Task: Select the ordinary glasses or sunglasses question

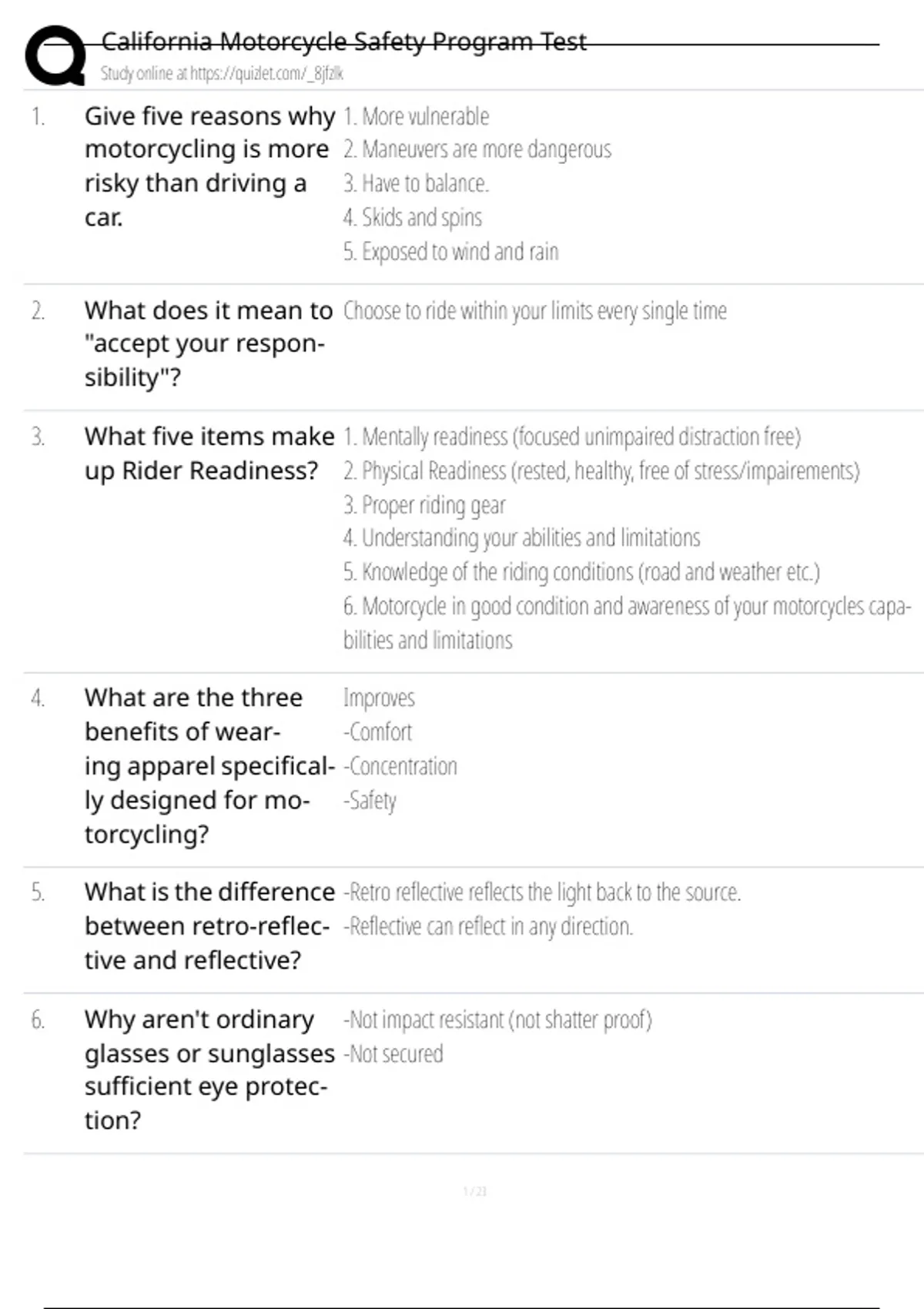Action: coord(209,1070)
